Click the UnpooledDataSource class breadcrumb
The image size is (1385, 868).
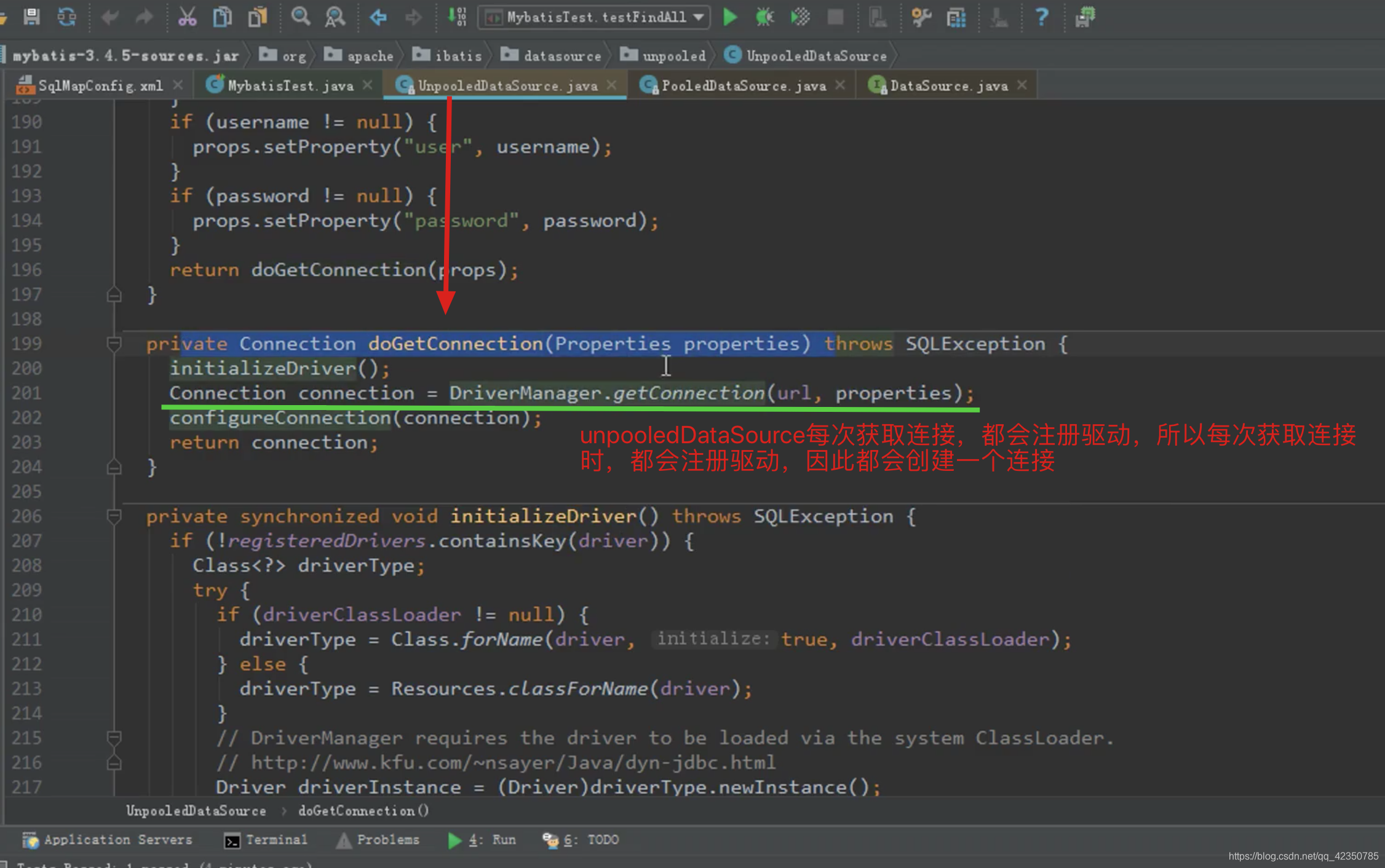(806, 56)
